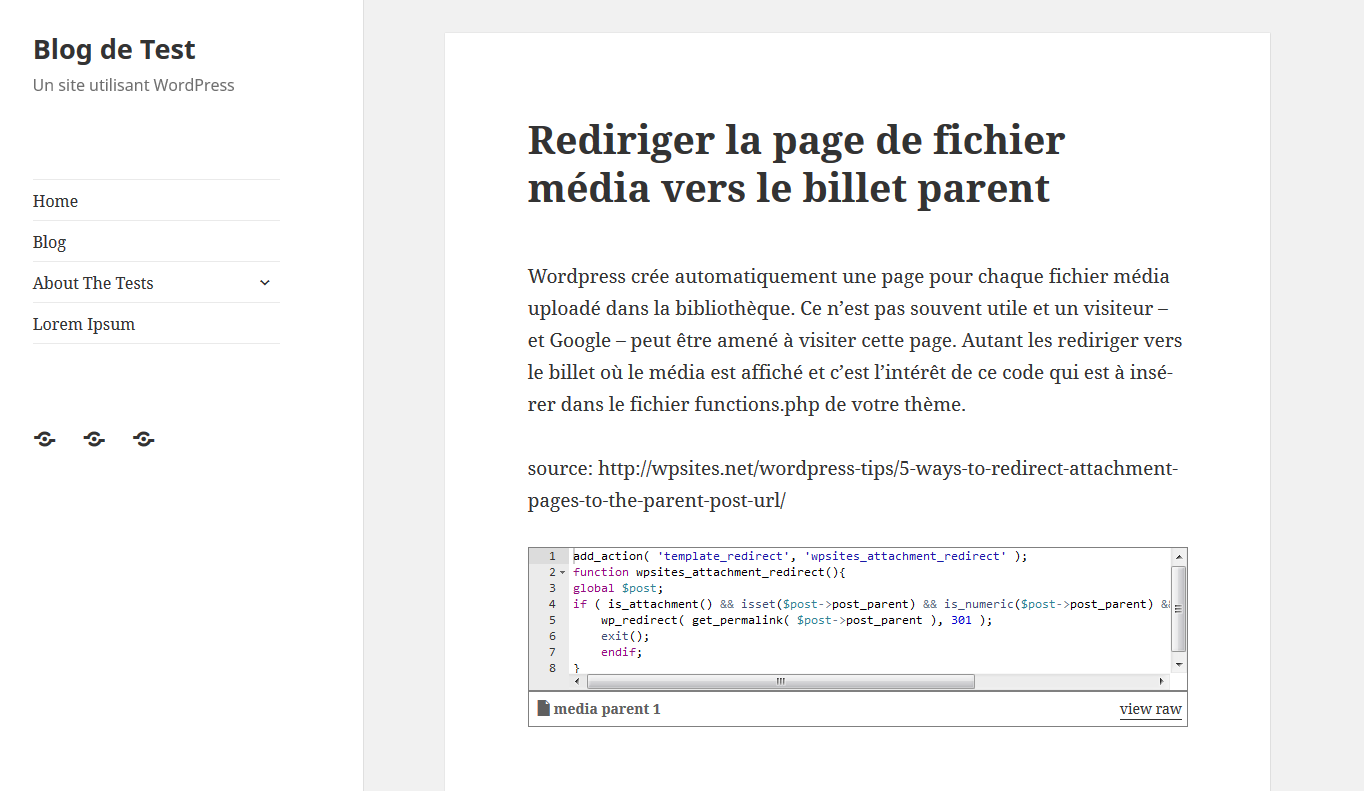Open the rightmost social link icon in sidebar
This screenshot has height=791, width=1364.
(144, 439)
